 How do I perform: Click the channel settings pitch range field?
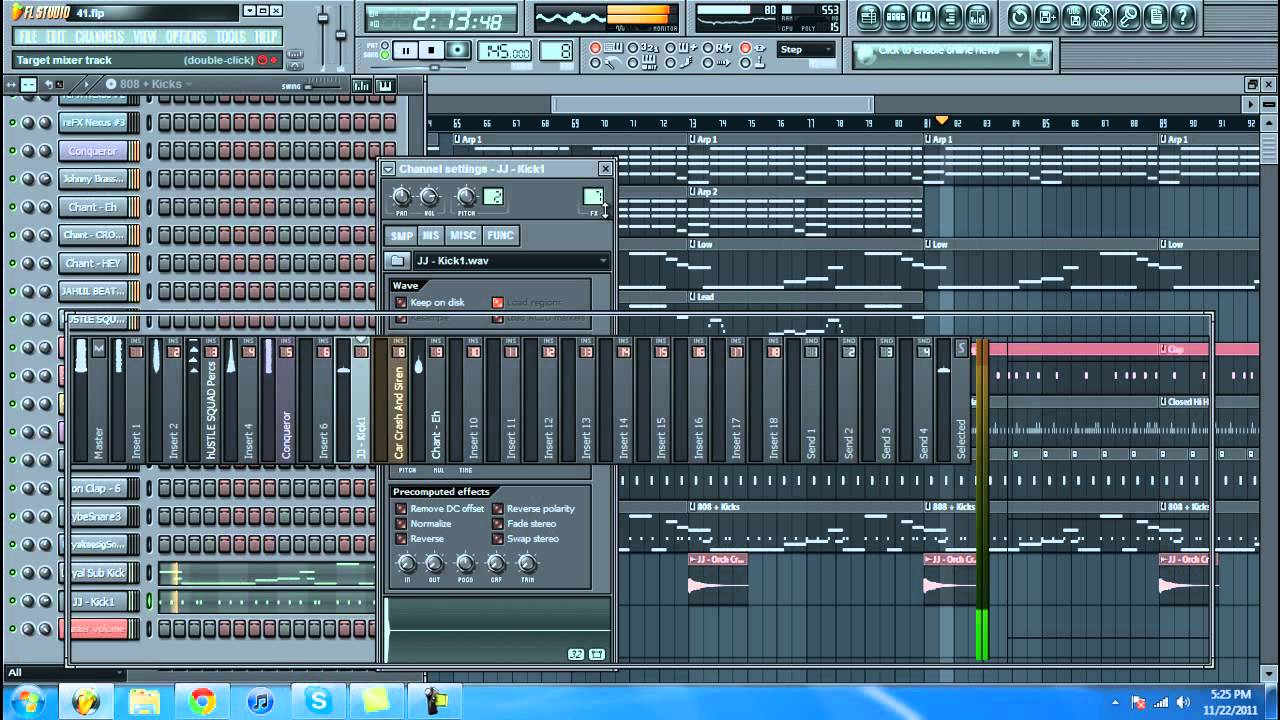493,196
